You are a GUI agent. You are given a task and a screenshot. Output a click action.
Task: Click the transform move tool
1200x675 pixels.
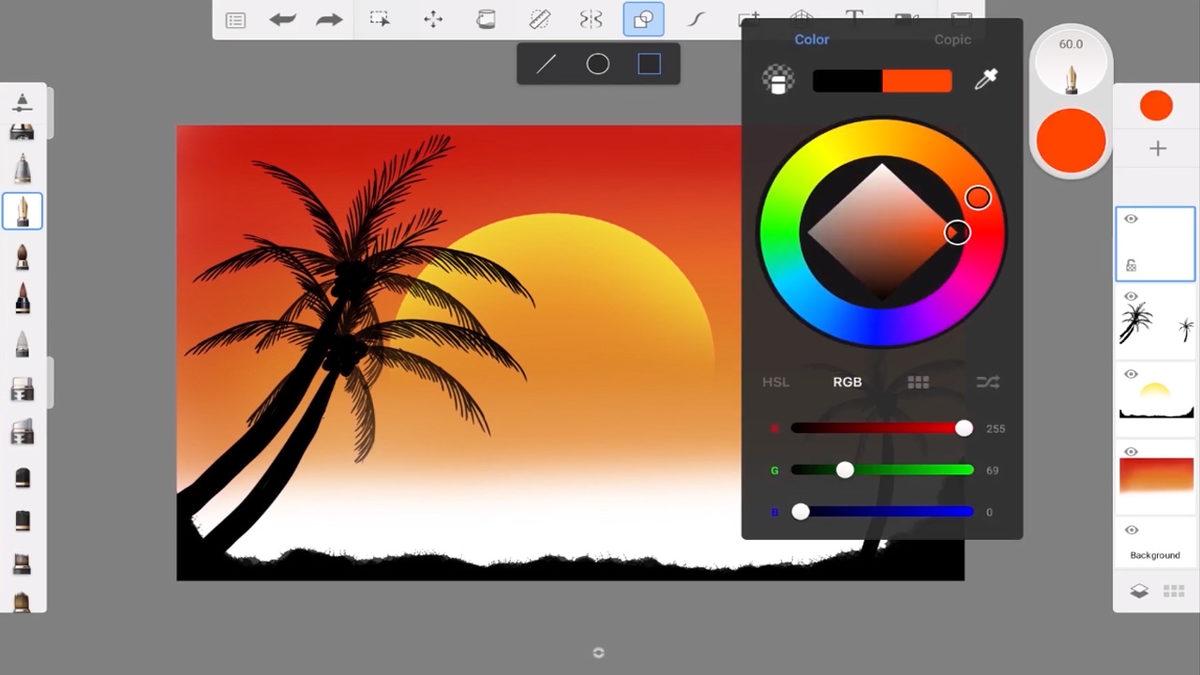433,19
